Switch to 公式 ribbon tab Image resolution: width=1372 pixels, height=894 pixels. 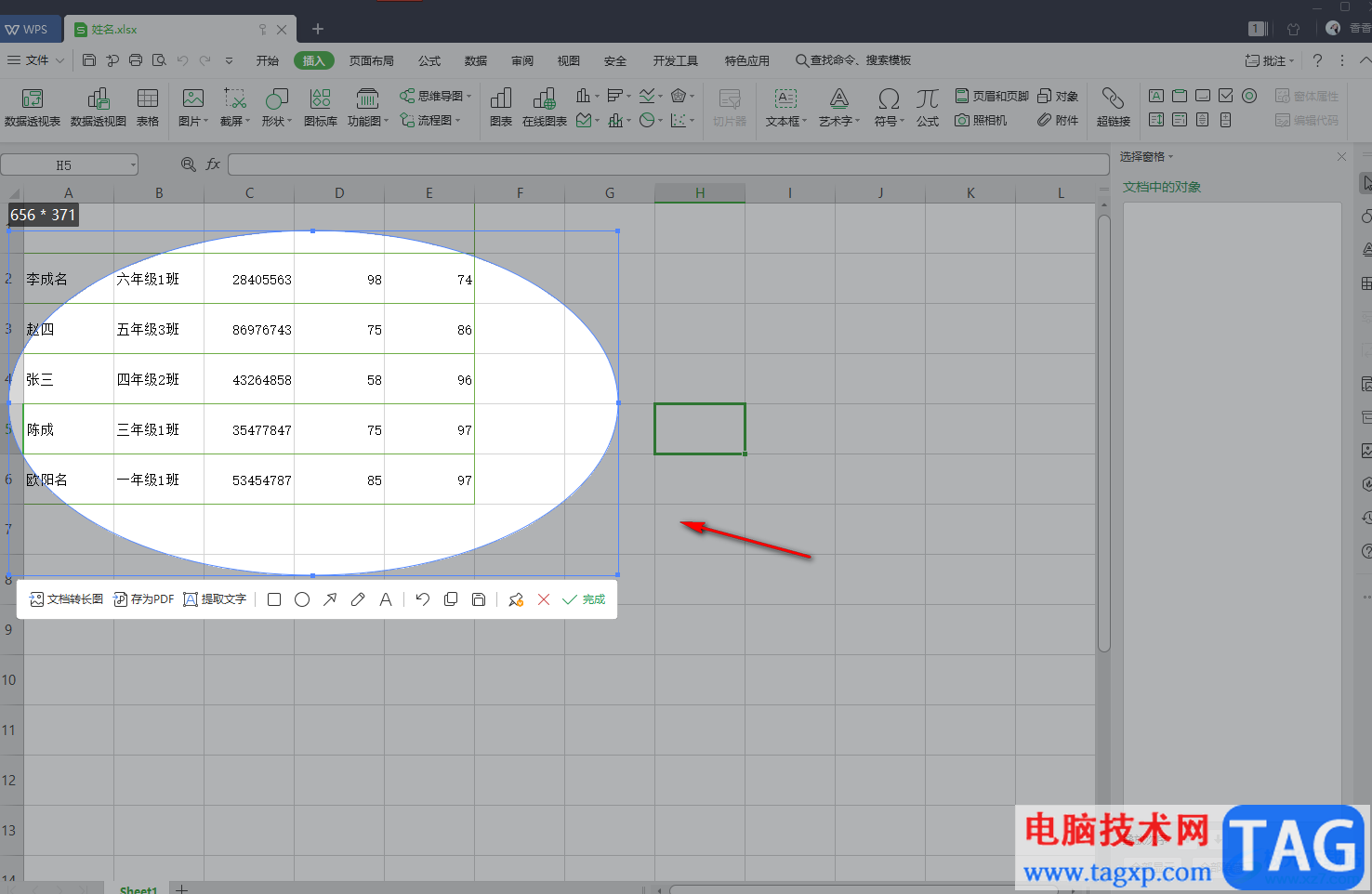click(429, 60)
